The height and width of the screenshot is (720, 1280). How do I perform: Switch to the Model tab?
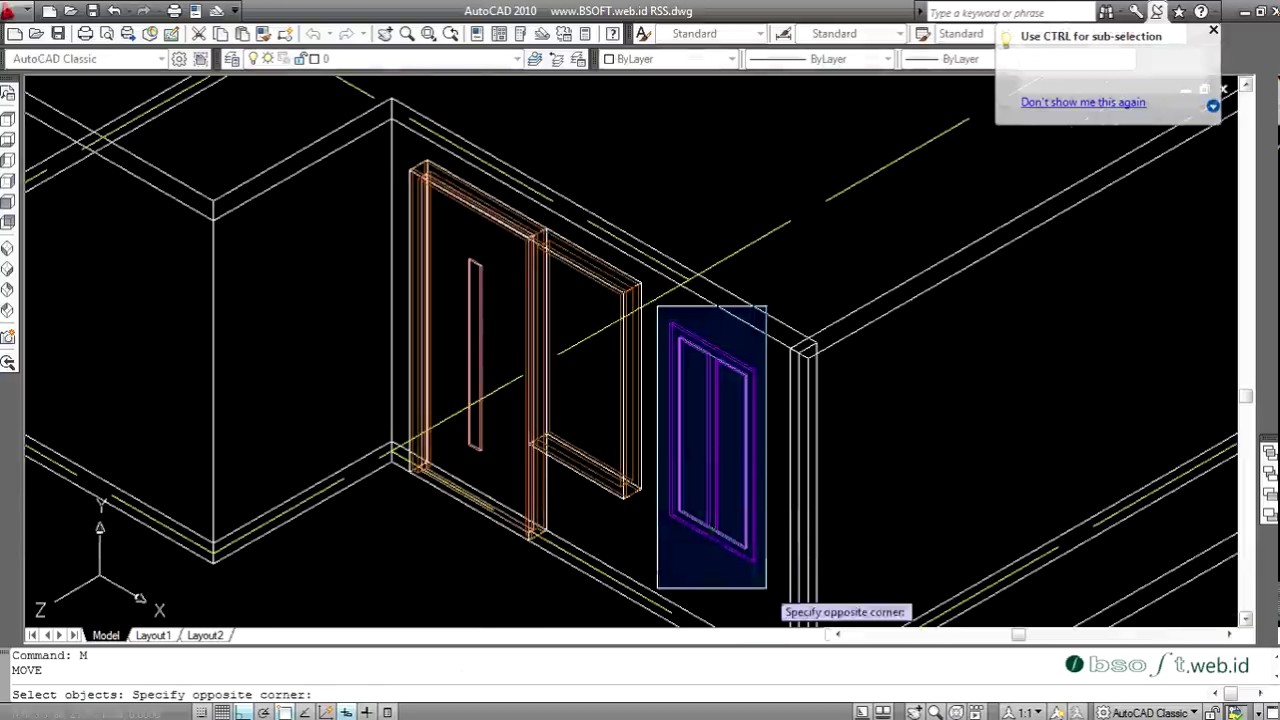(x=106, y=636)
